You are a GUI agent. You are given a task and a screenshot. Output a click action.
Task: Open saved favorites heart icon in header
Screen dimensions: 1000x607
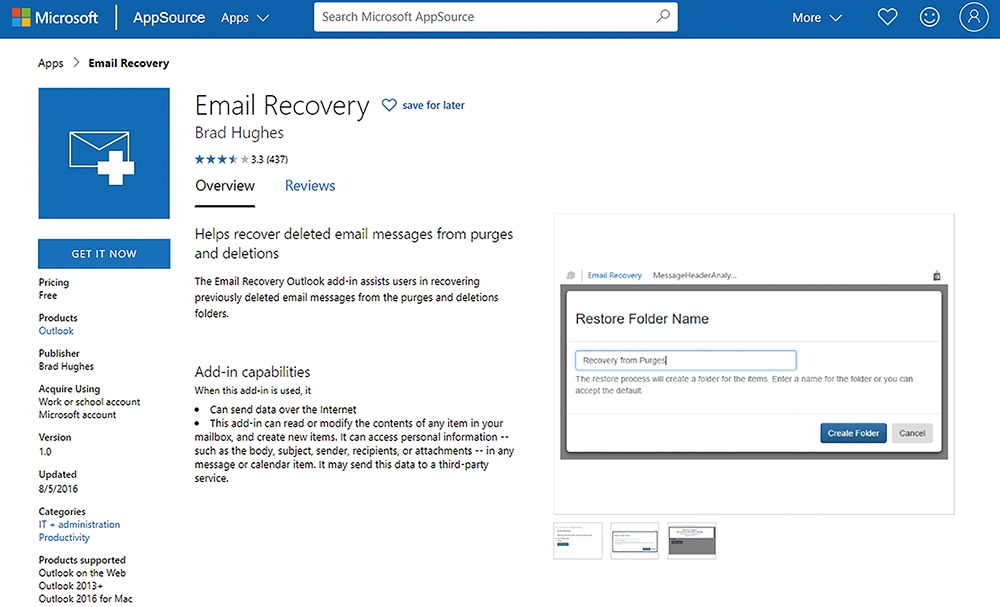pos(887,17)
